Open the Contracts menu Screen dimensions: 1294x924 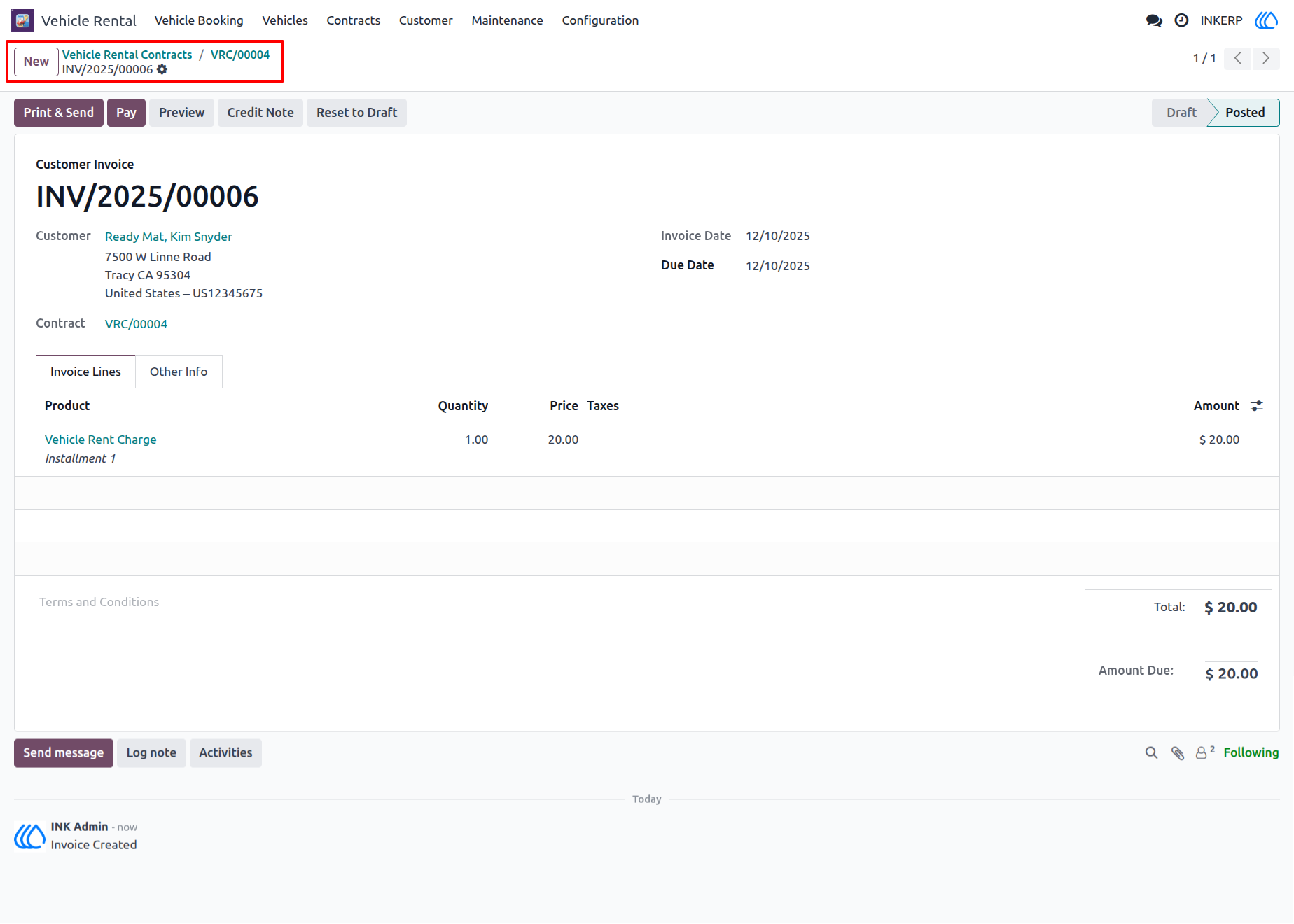pos(354,20)
